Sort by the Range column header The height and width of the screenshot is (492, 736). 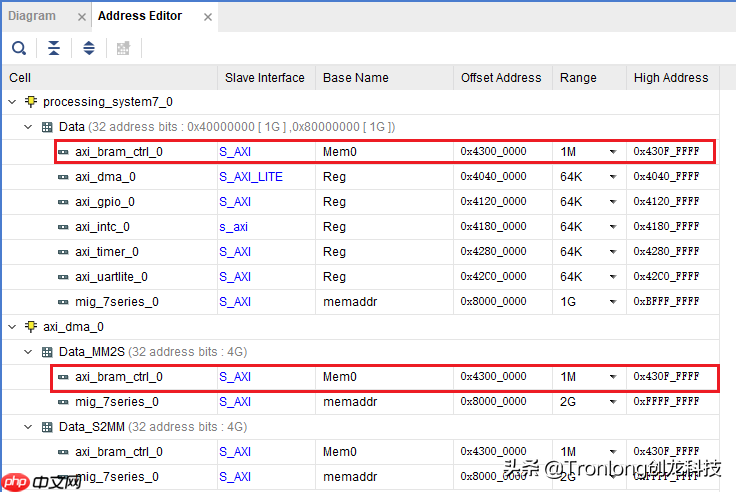click(590, 77)
